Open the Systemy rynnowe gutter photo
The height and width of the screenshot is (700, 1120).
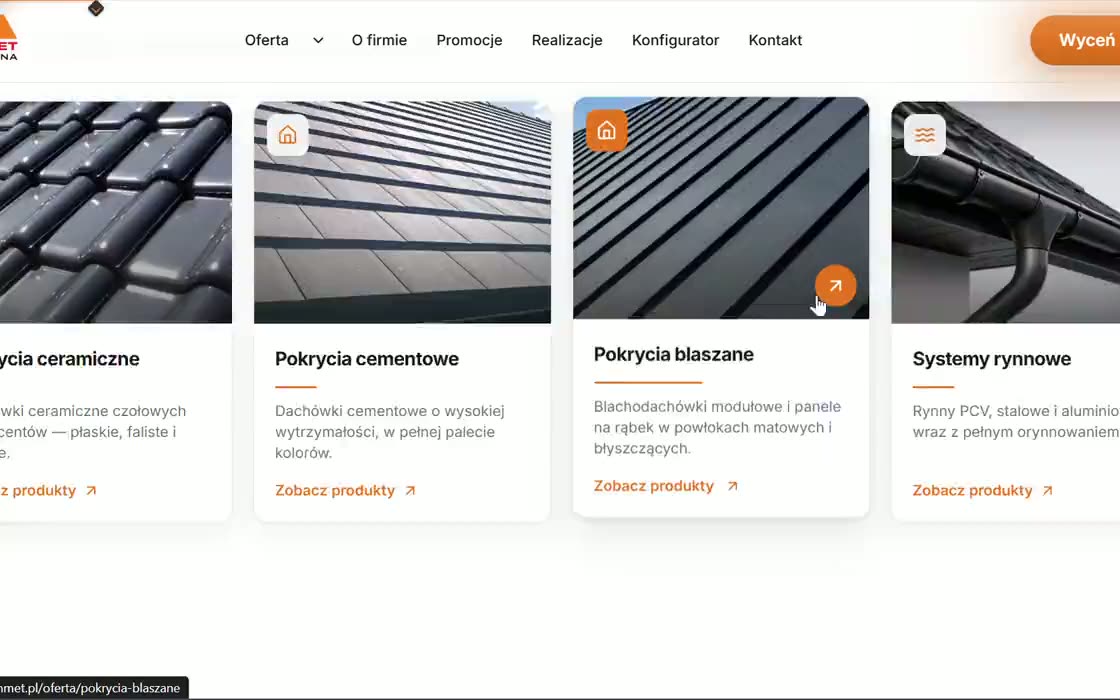[x=1006, y=212]
